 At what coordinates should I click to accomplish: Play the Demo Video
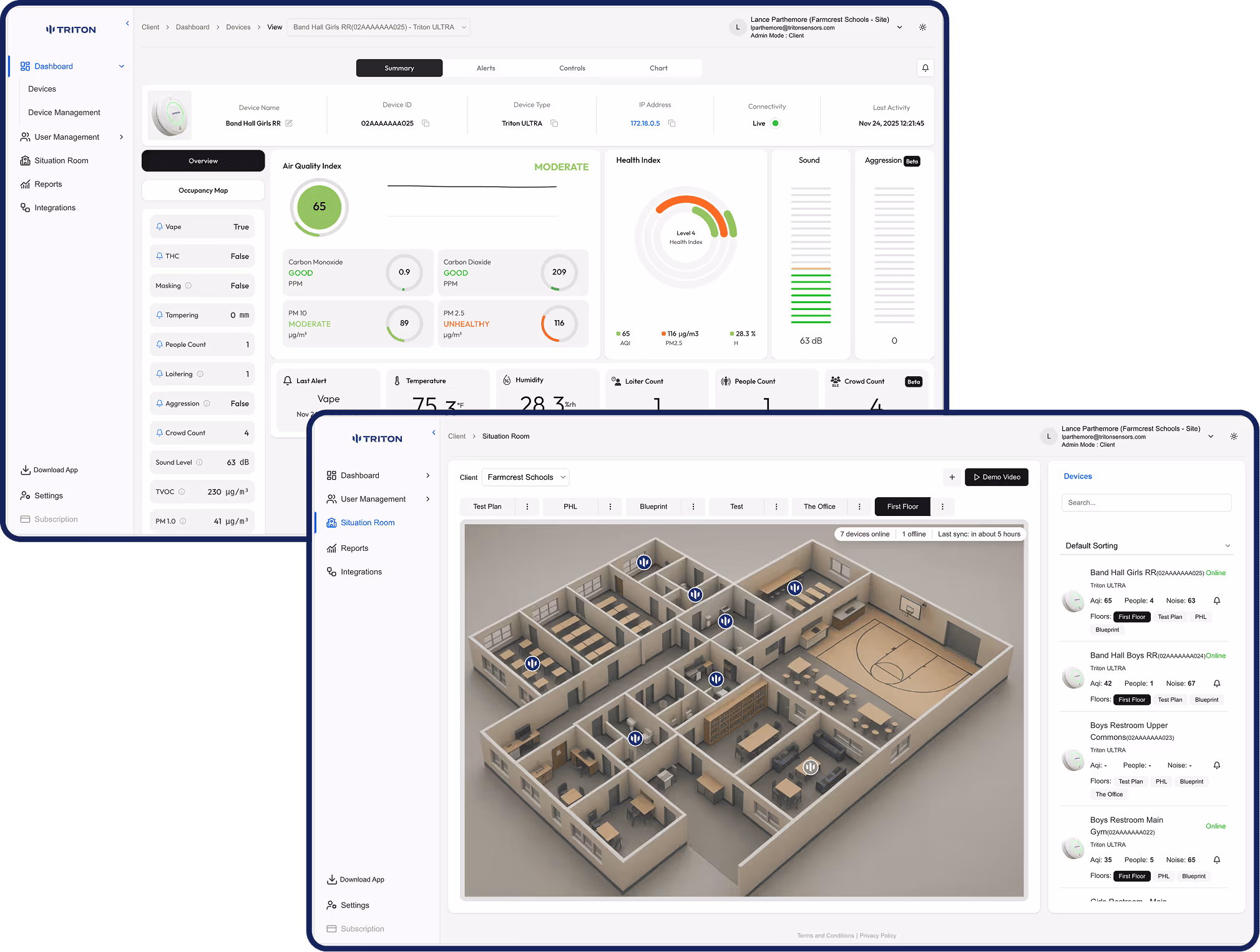996,477
